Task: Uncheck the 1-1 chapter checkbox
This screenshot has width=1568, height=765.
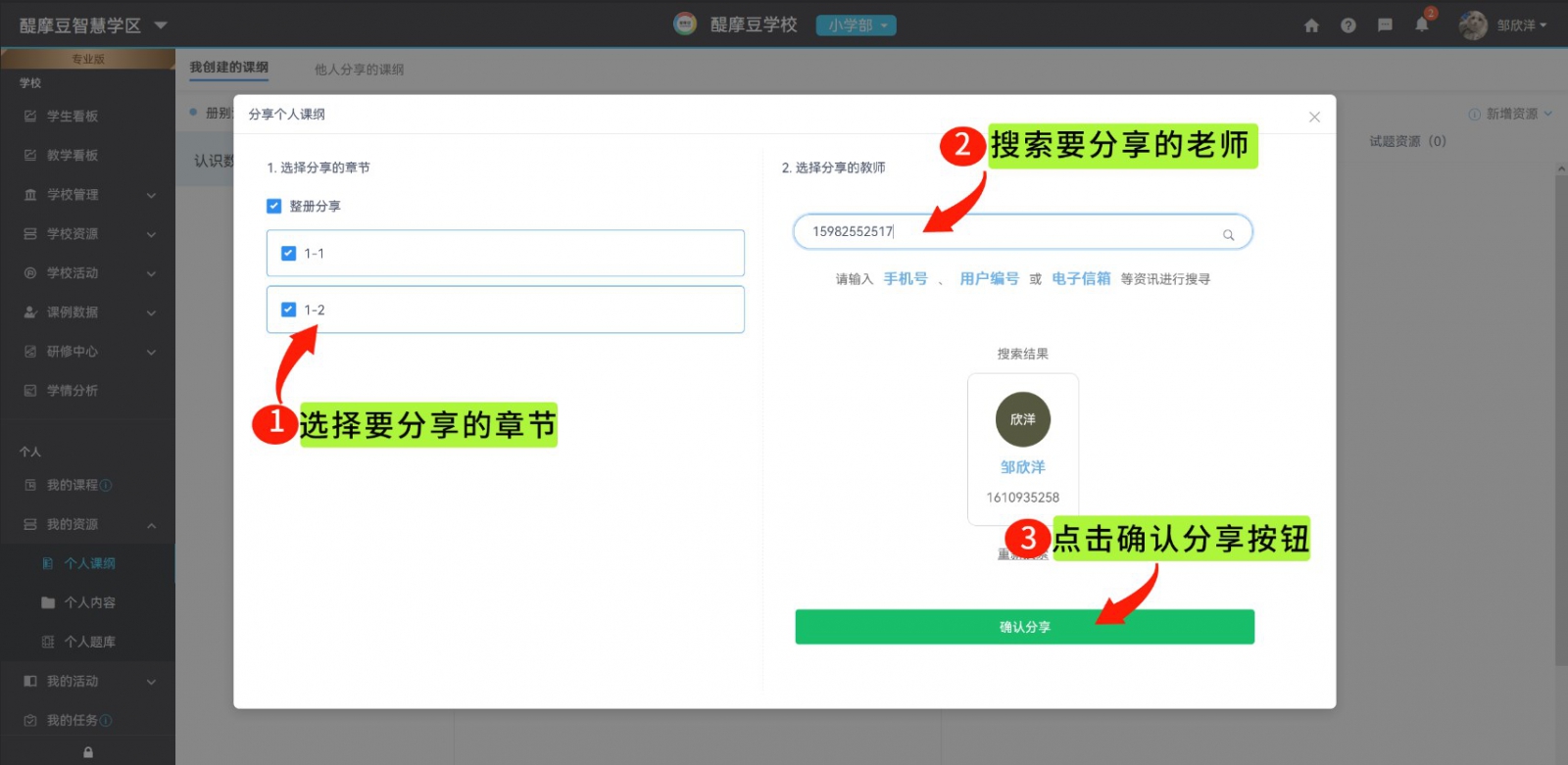Action: (288, 254)
